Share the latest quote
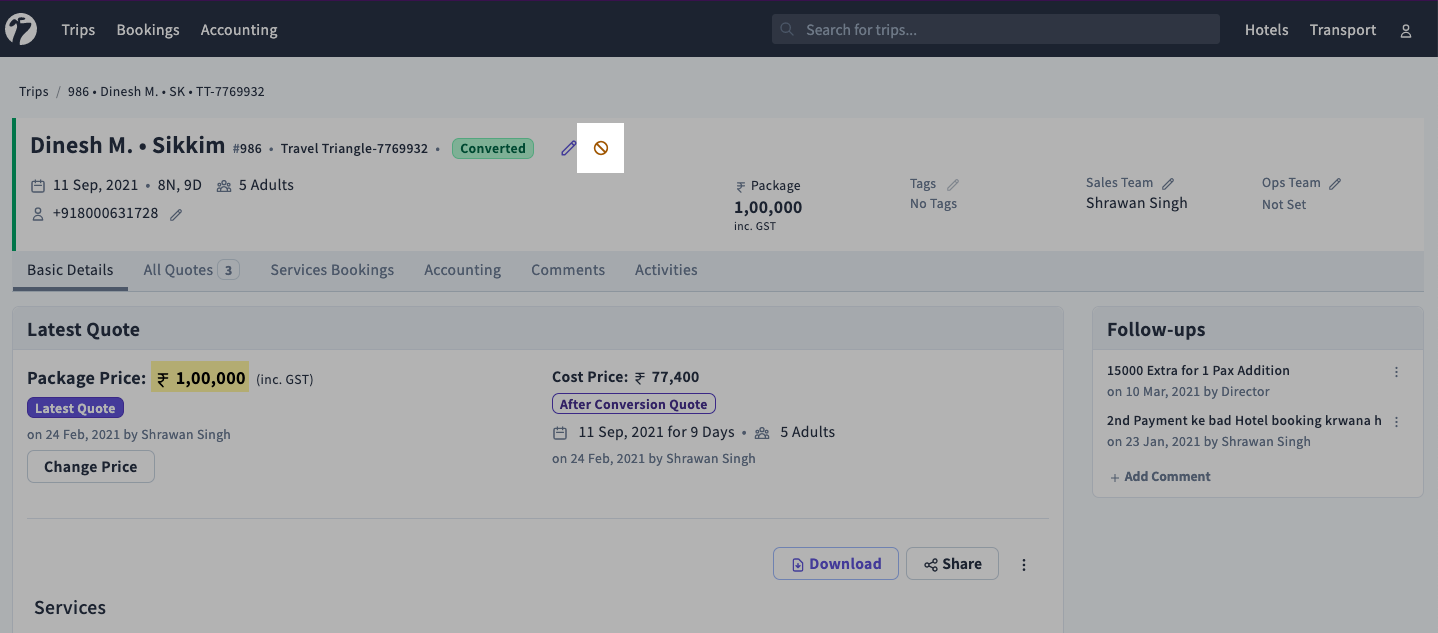 coord(952,564)
